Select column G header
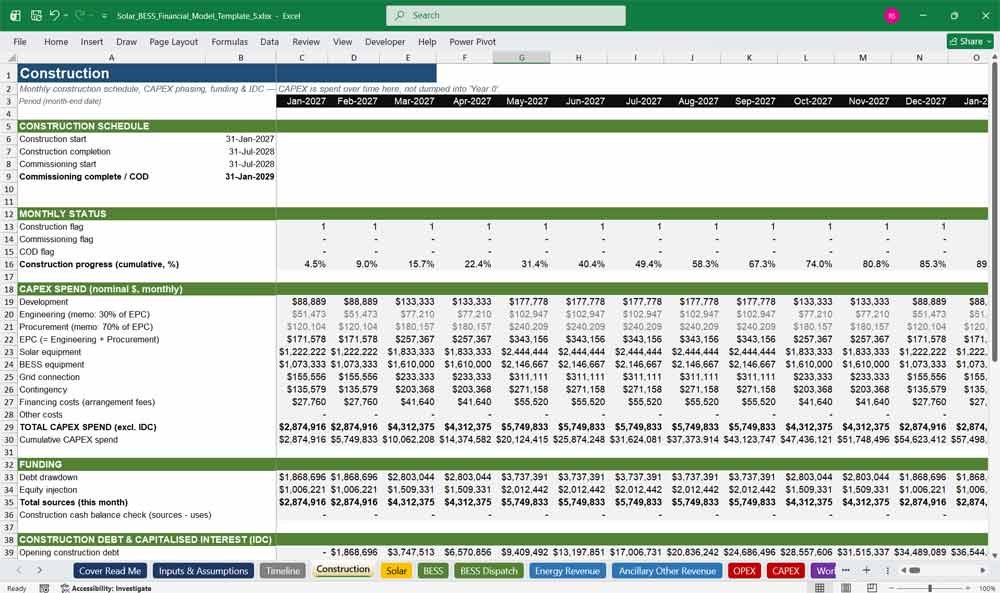The height and width of the screenshot is (593, 1000). 521,57
